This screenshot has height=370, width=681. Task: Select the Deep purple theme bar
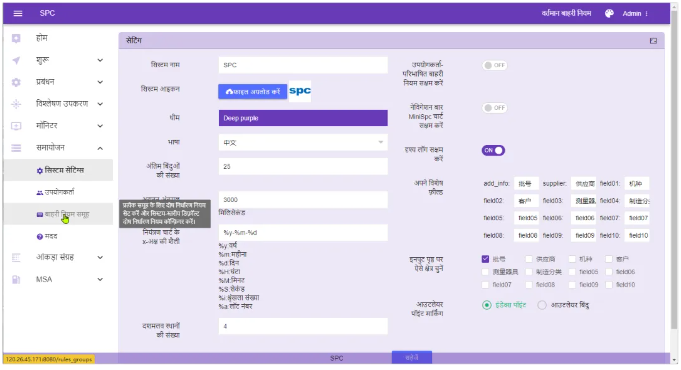pos(303,118)
